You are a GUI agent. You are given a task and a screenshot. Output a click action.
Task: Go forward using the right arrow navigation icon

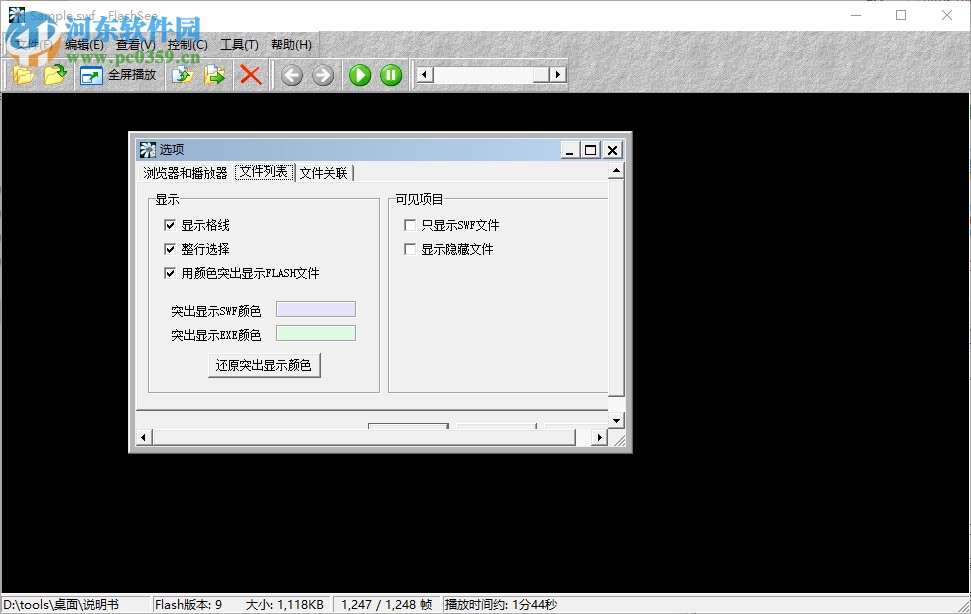click(x=321, y=74)
